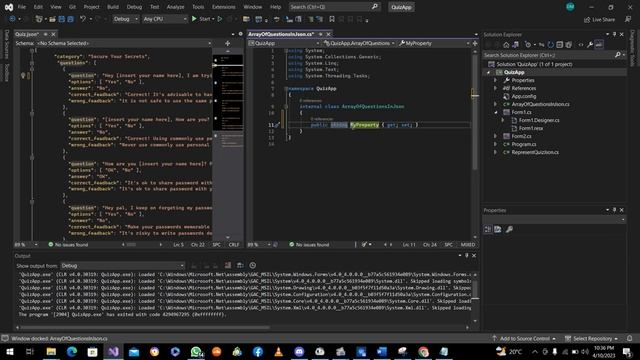
Task: Click the Select Repository button
Action: point(591,339)
